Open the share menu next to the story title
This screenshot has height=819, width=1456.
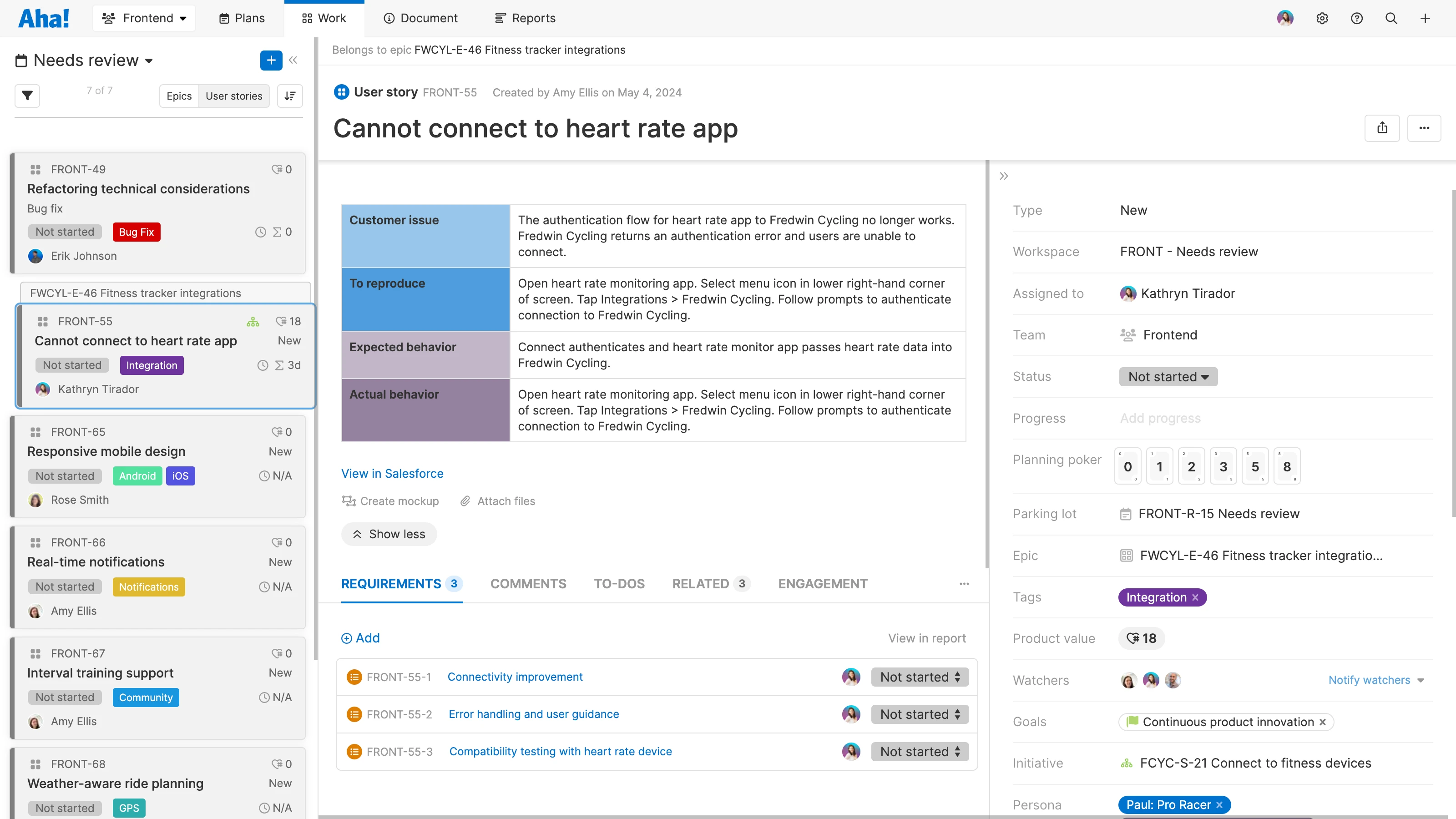1383,128
